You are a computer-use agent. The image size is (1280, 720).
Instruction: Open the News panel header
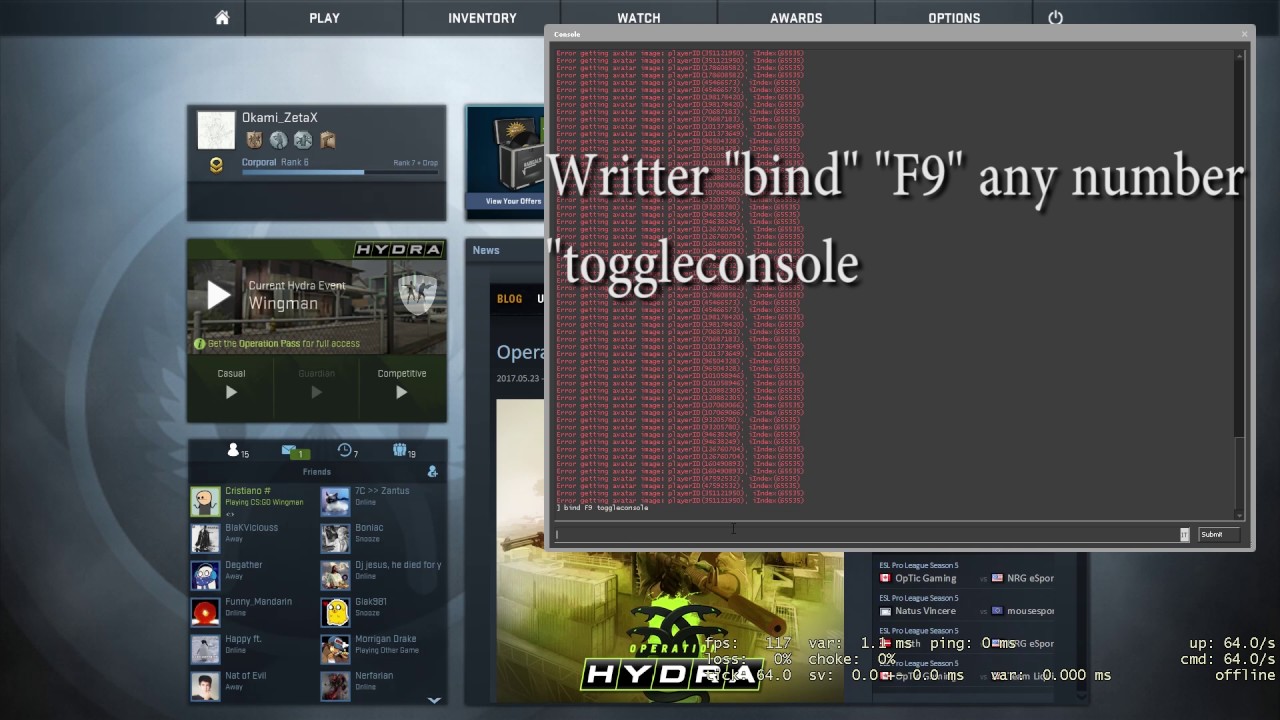[x=486, y=250]
